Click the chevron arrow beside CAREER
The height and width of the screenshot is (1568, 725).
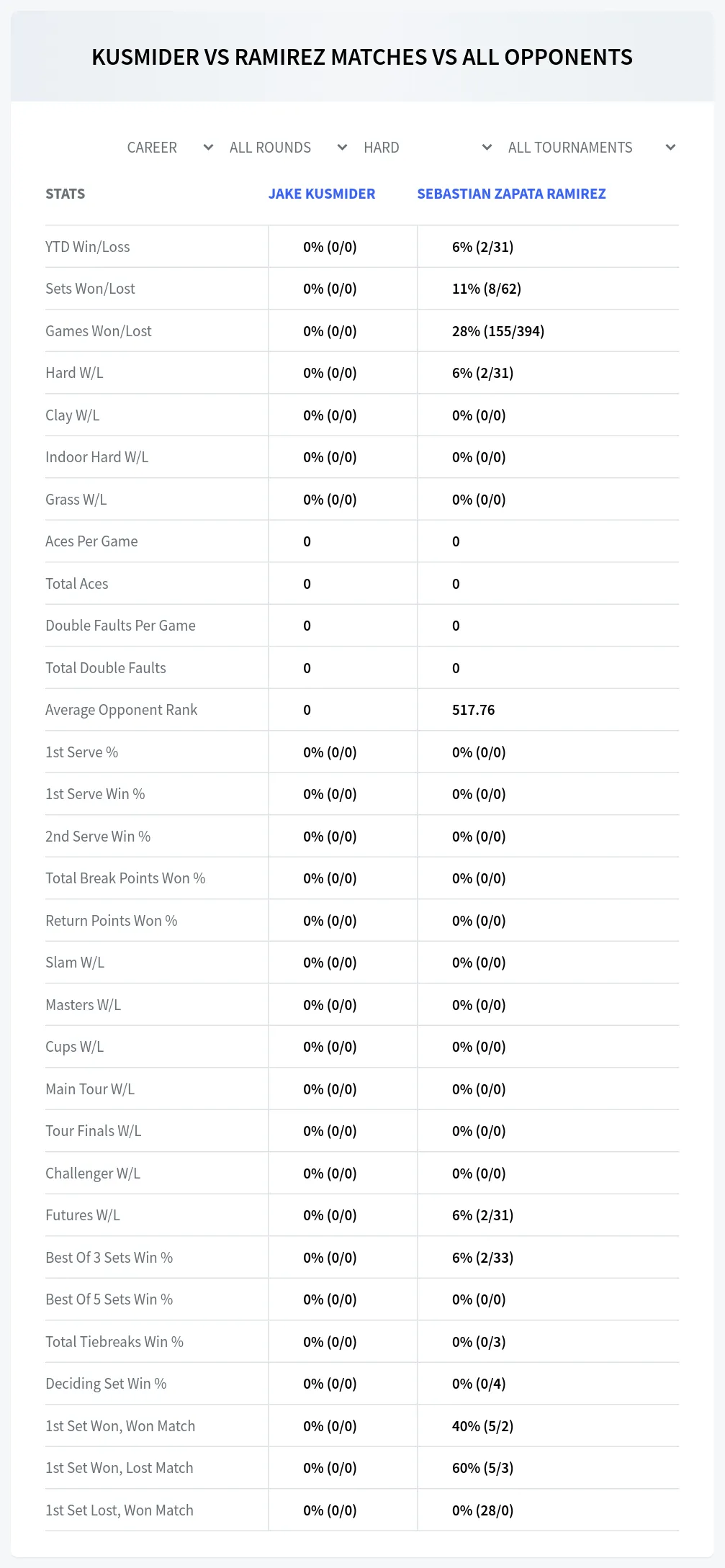pyautogui.click(x=208, y=148)
